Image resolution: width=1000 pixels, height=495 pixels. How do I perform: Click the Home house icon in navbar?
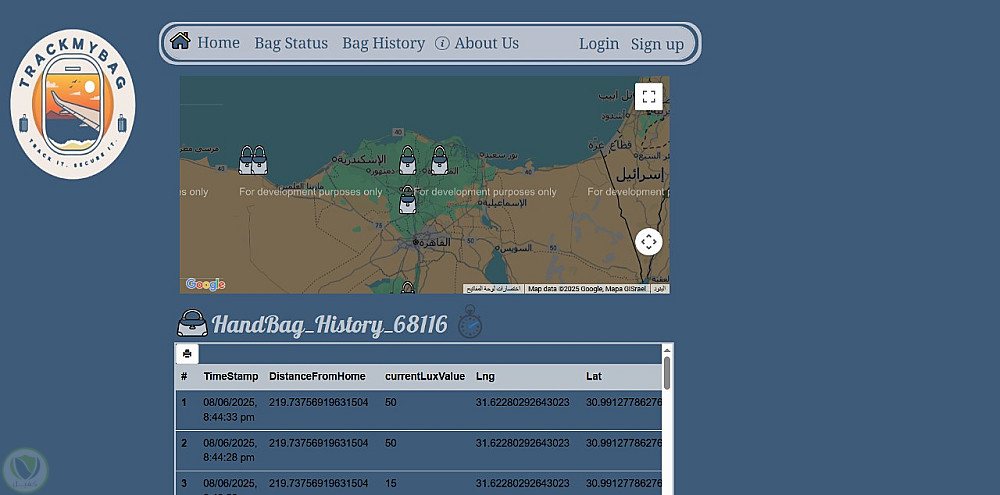(180, 41)
